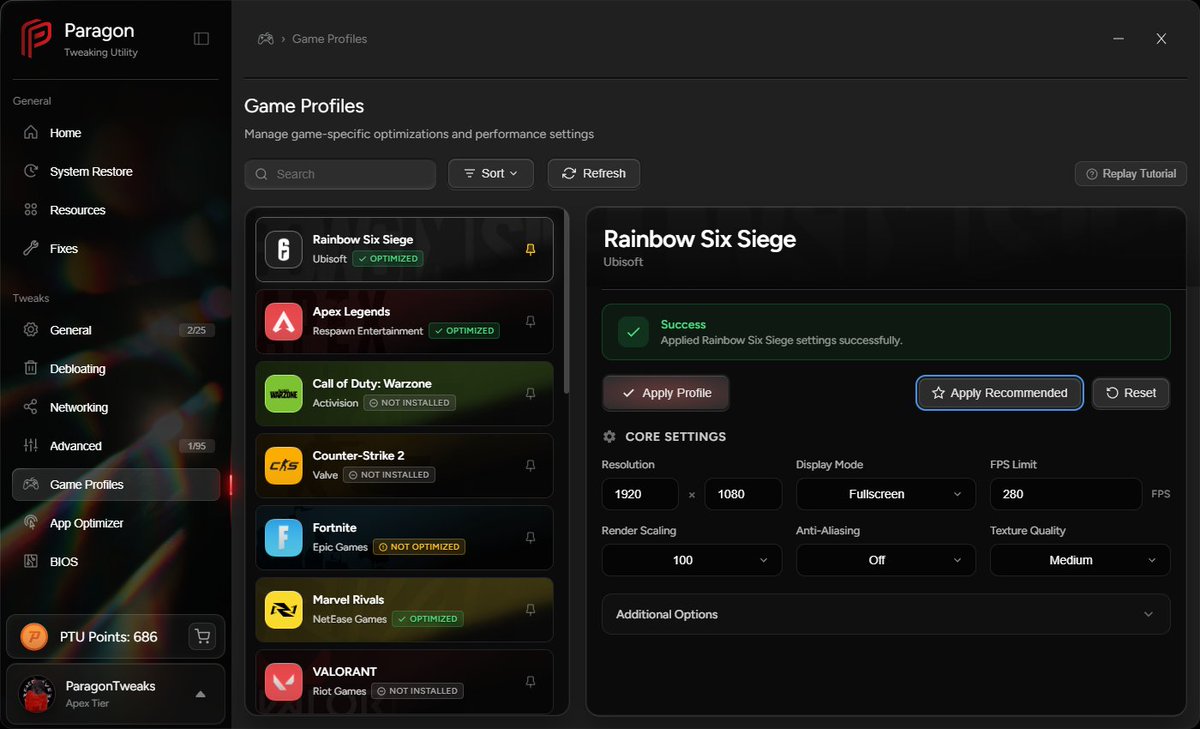The width and height of the screenshot is (1200, 729).
Task: Click the Replay Tutorial button
Action: pos(1131,173)
